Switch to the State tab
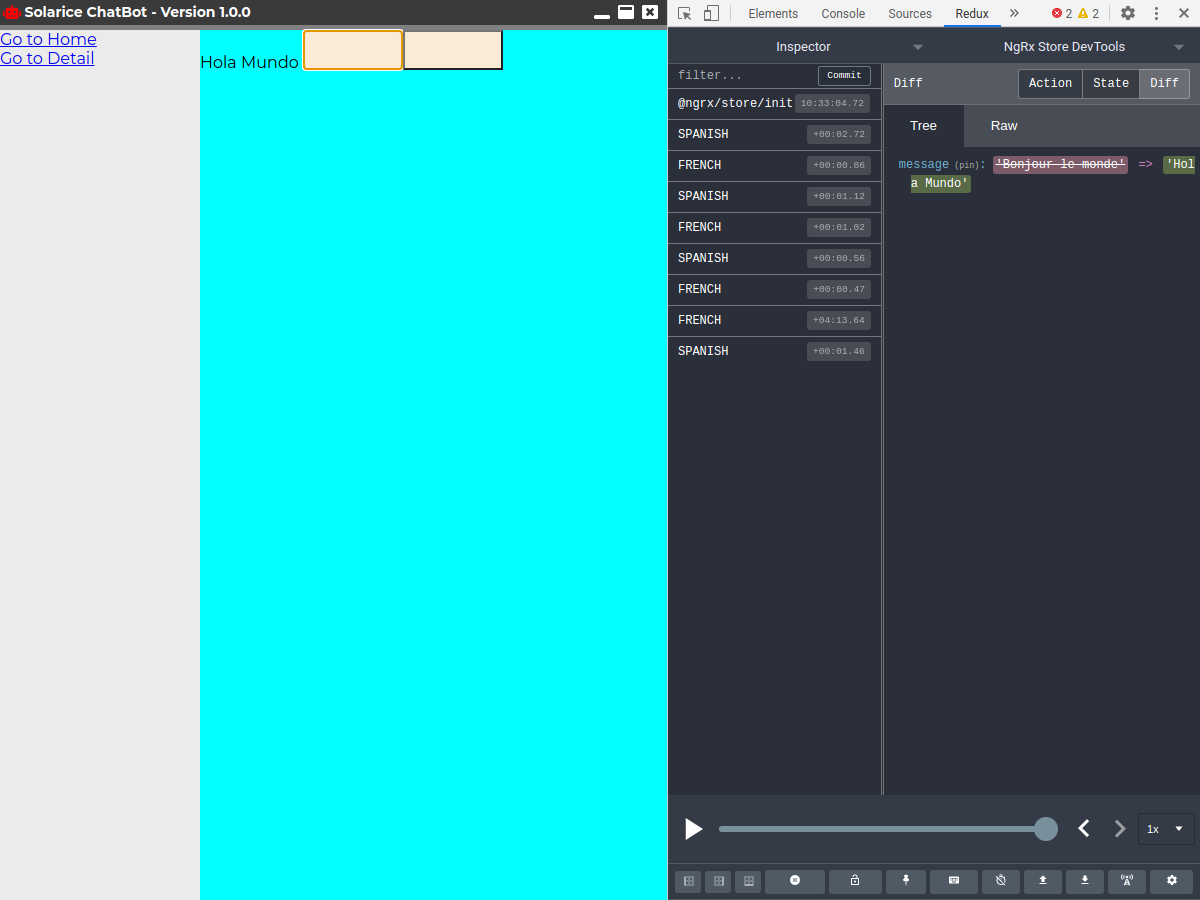This screenshot has width=1200, height=900. pos(1110,83)
